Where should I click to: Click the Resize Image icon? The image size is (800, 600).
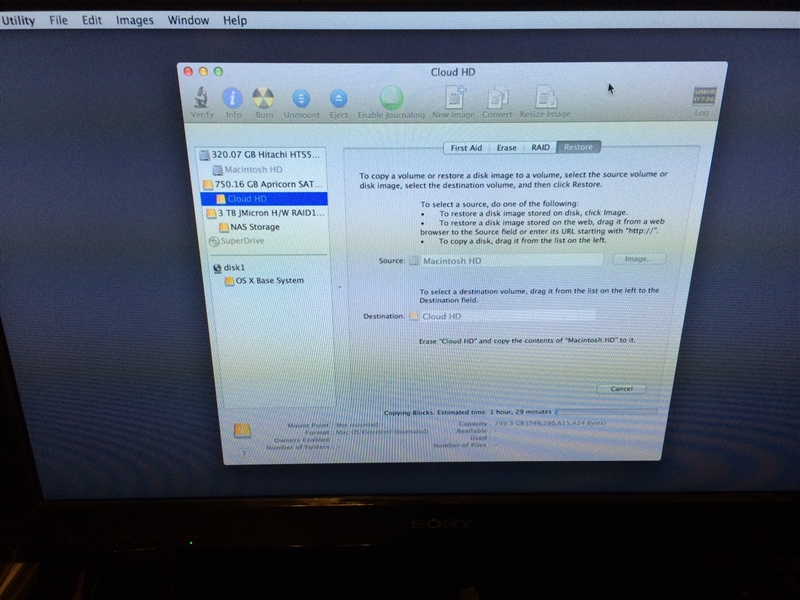545,101
